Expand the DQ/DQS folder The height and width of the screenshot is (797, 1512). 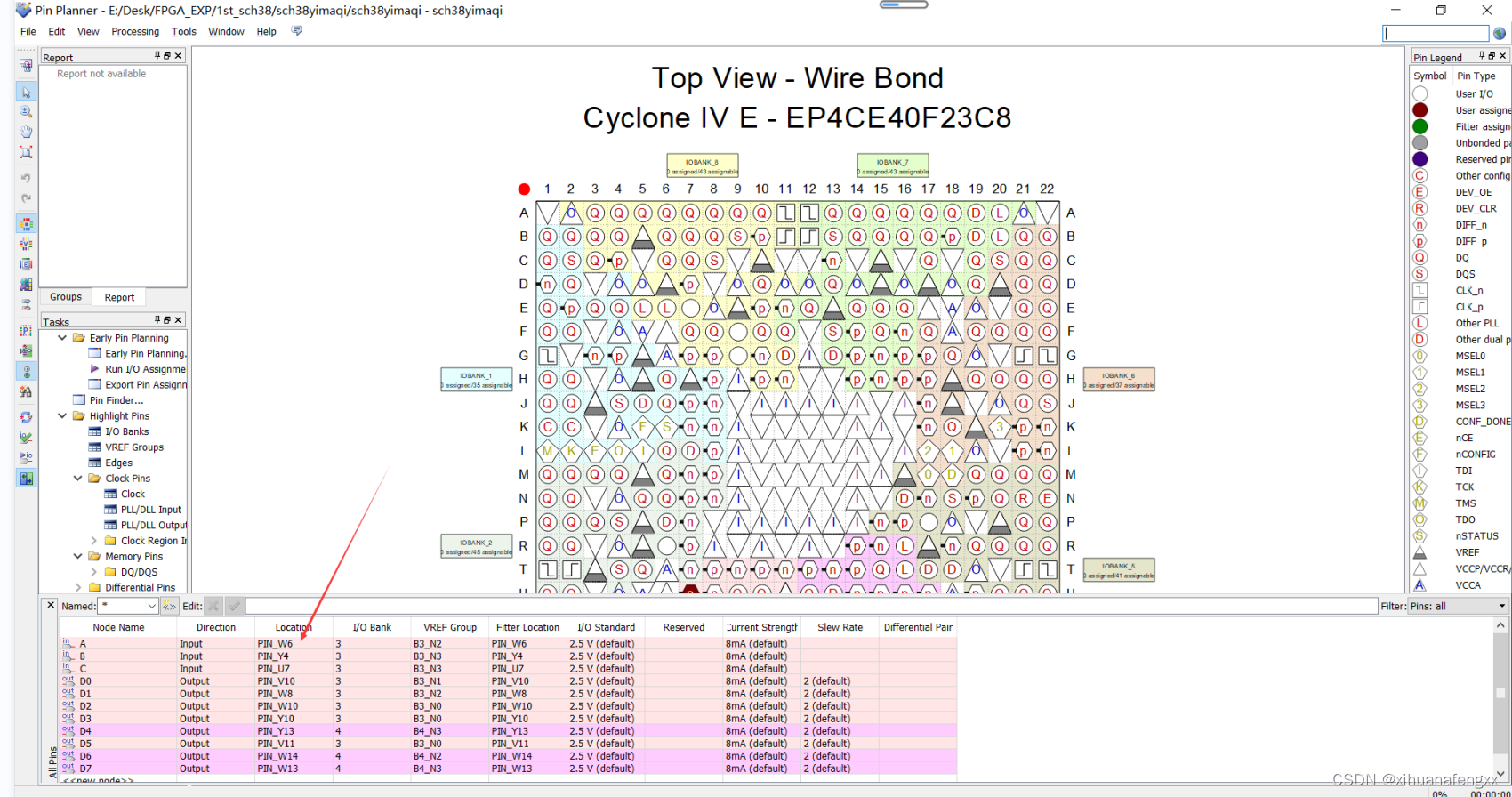tap(94, 571)
